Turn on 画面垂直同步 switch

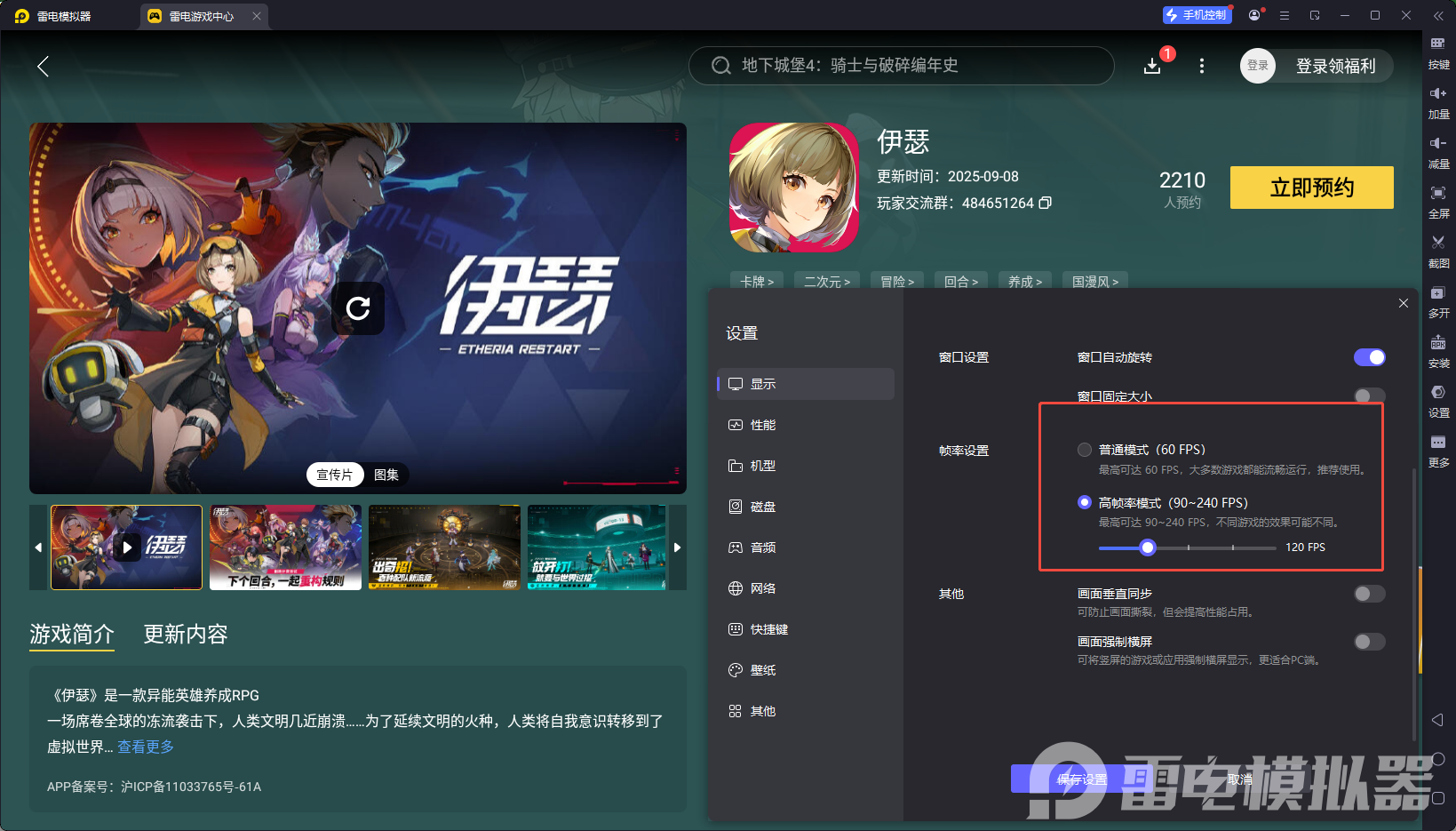point(1369,594)
